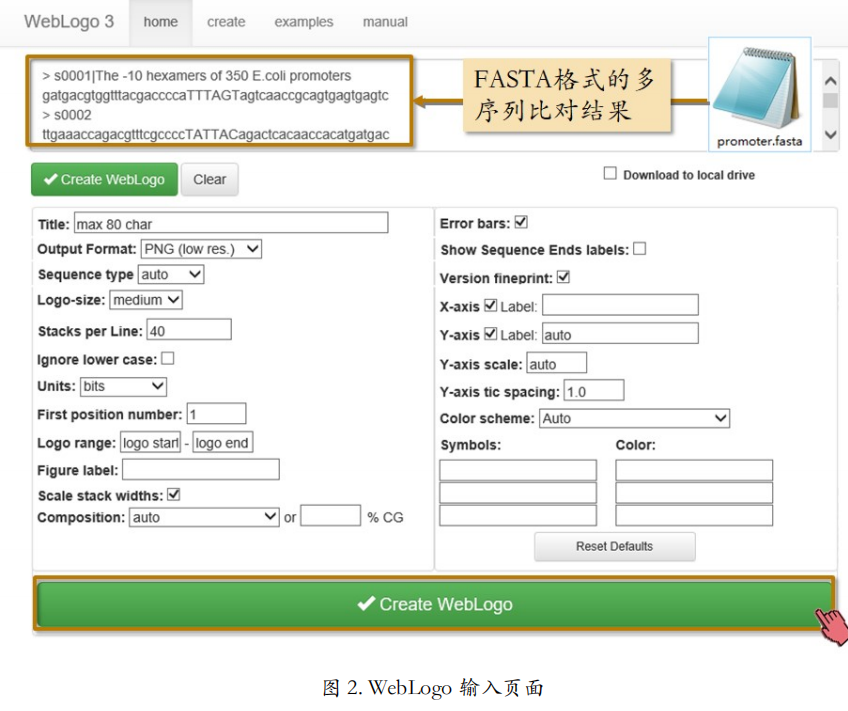This screenshot has height=711, width=848.
Task: Click the third Color input field
Action: pyautogui.click(x=694, y=516)
